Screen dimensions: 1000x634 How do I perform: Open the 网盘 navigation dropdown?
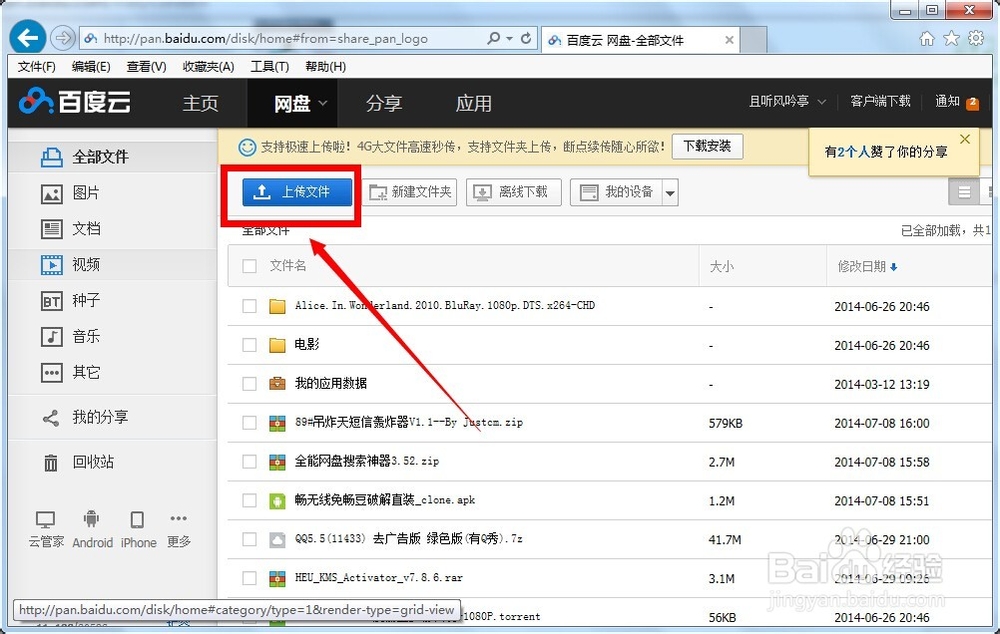click(x=292, y=103)
